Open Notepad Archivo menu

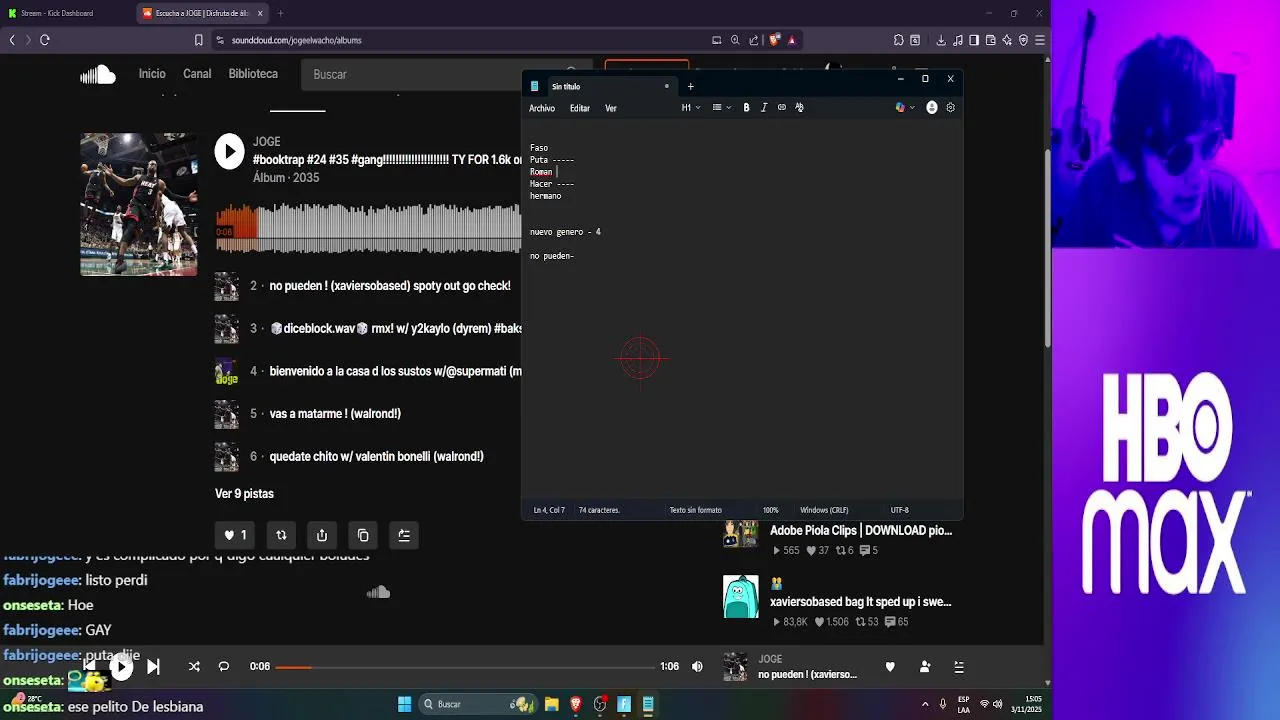[542, 108]
